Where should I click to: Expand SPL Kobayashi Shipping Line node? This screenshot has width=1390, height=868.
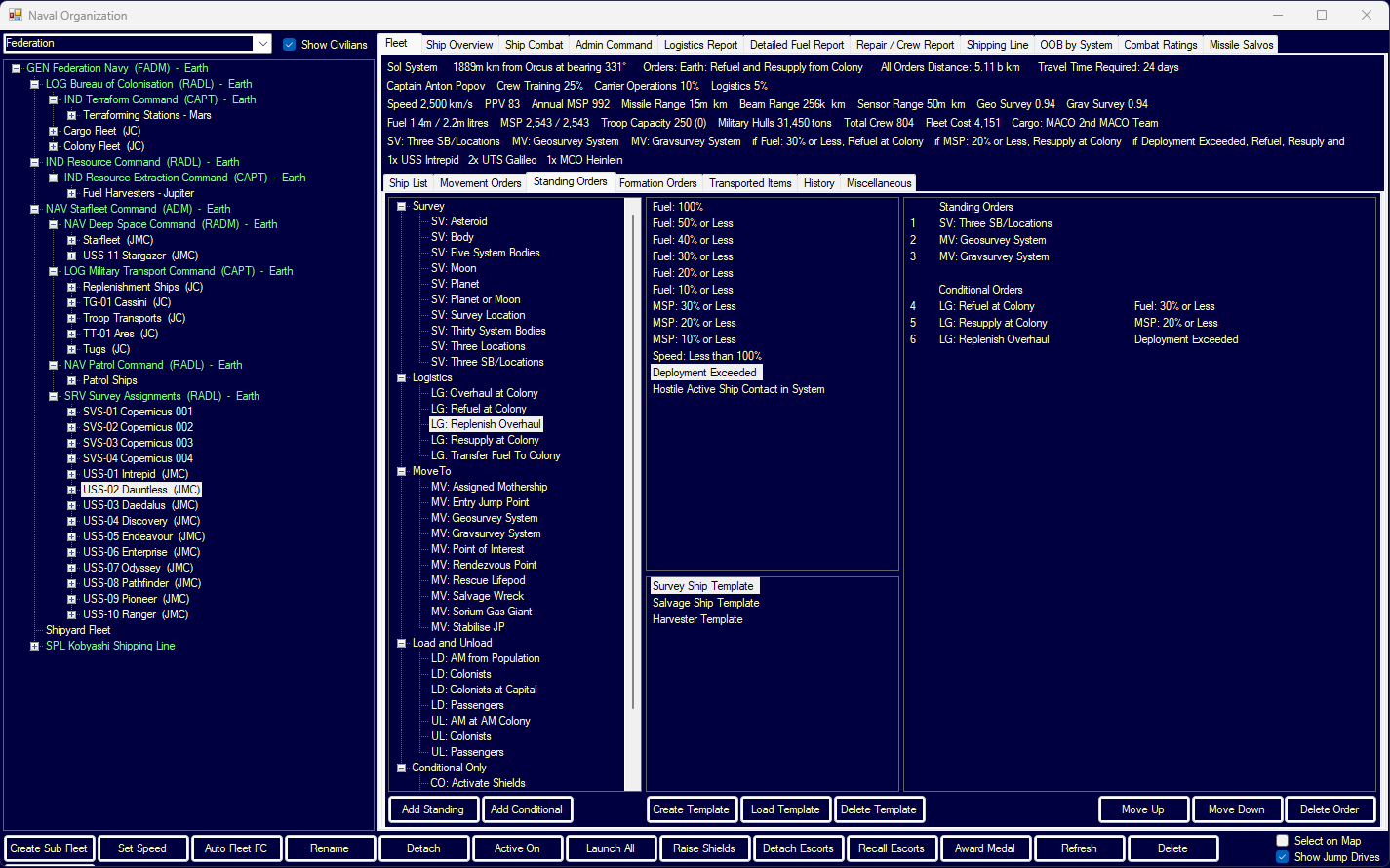click(34, 646)
